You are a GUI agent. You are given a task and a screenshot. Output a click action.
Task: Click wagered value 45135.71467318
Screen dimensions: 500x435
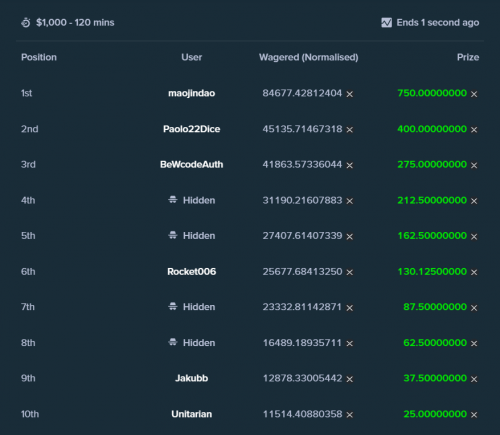coord(302,129)
